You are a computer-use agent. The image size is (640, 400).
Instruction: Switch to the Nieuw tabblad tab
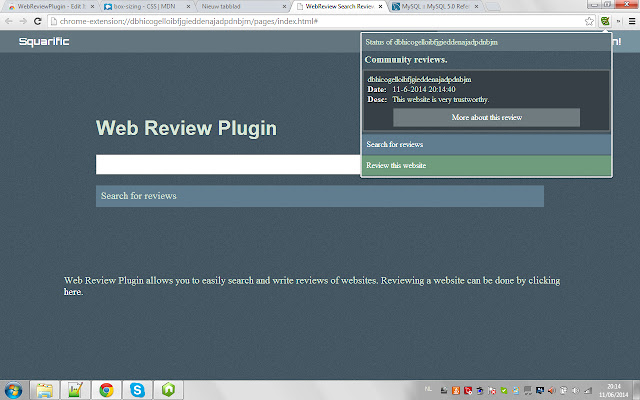coord(241,7)
